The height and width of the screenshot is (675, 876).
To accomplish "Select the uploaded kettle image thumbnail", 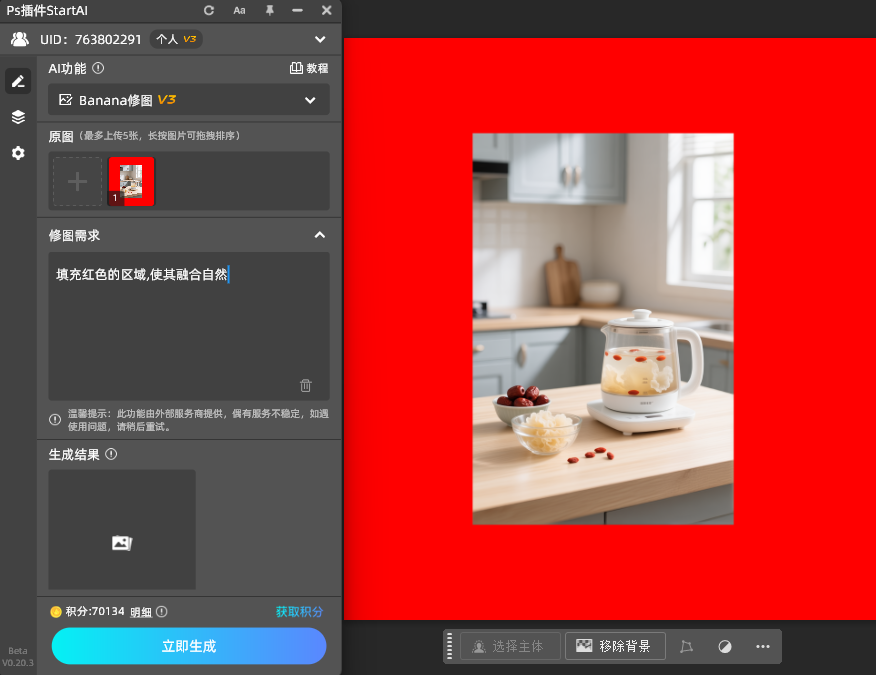I will [131, 181].
